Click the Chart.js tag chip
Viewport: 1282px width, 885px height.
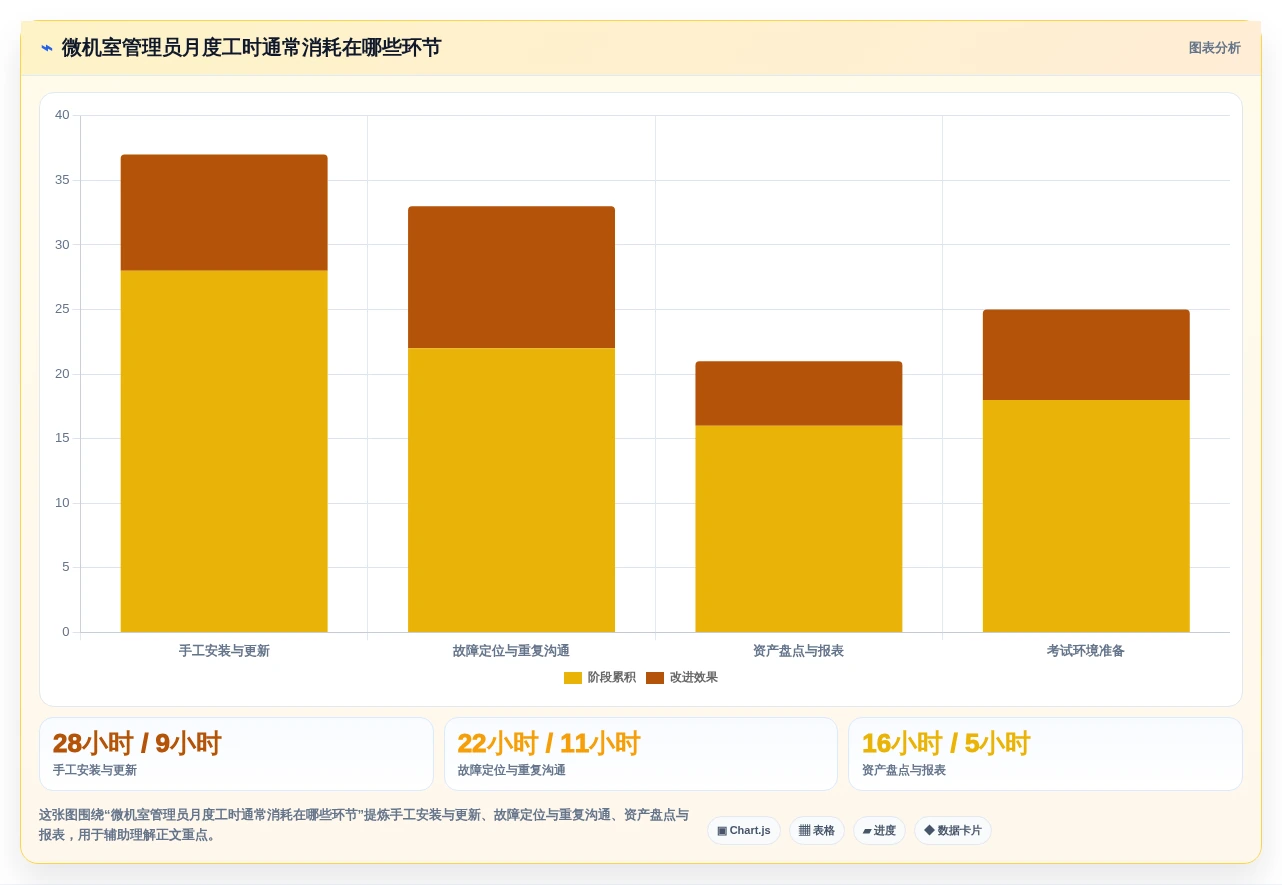click(x=744, y=831)
